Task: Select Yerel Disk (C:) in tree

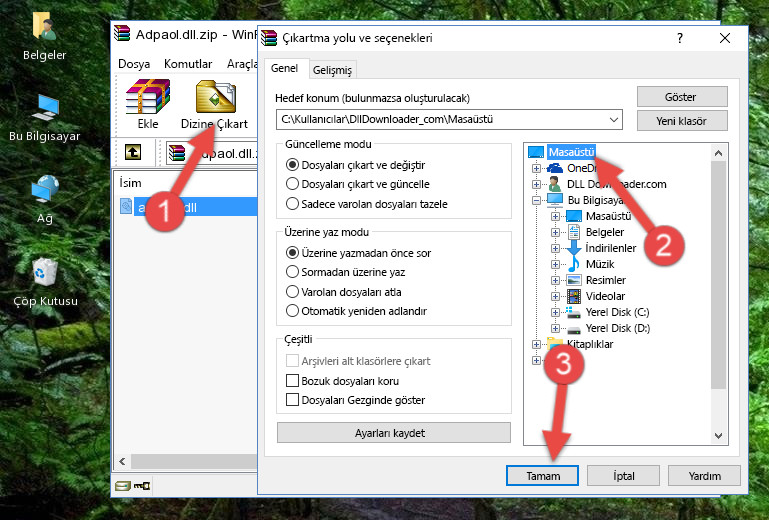Action: 617,312
